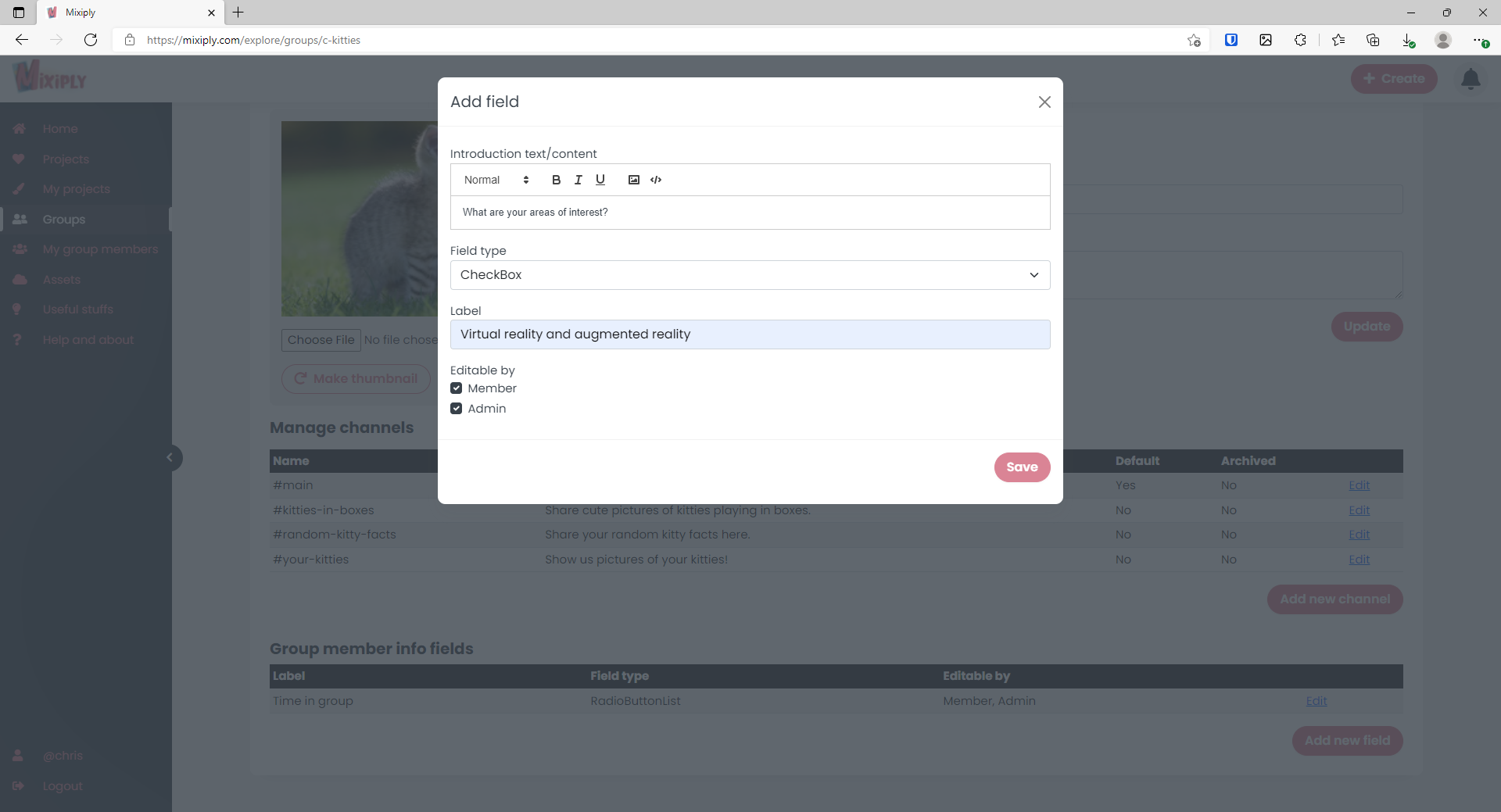The width and height of the screenshot is (1501, 812).
Task: Close the Add field dialog
Action: coord(1044,102)
